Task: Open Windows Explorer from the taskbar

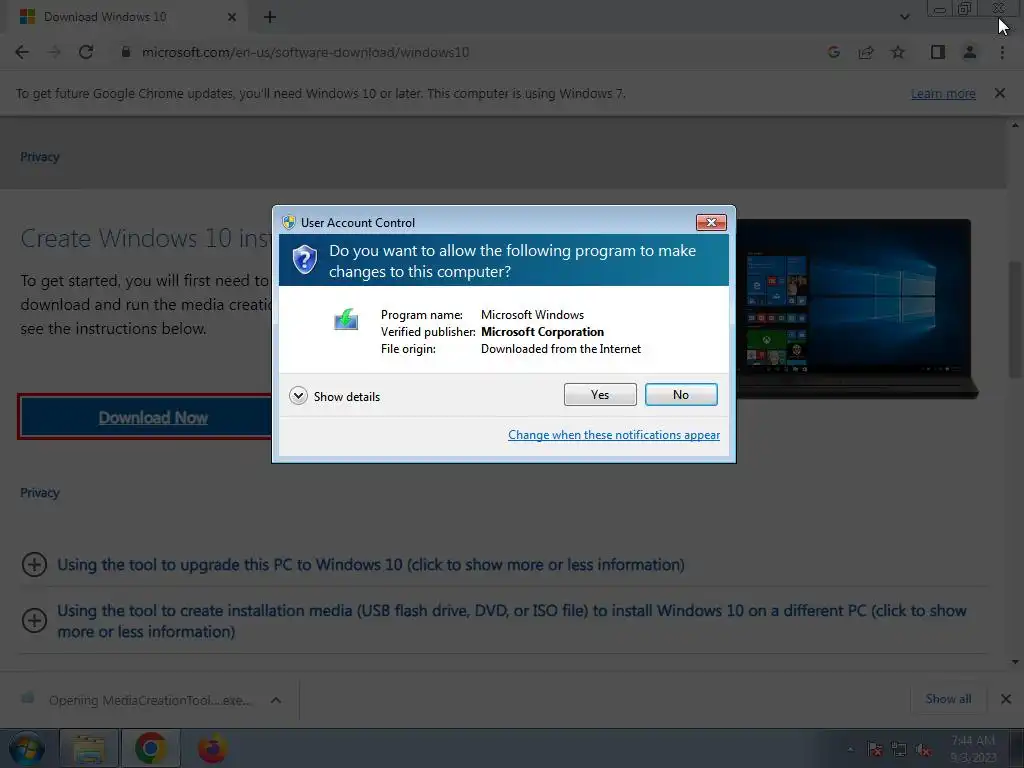Action: click(89, 749)
